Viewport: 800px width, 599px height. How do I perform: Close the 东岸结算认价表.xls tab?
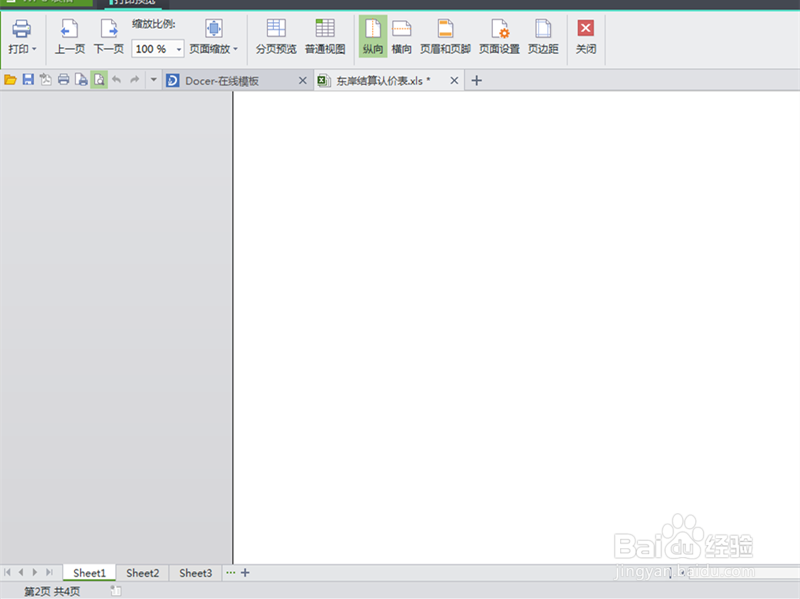pos(454,81)
